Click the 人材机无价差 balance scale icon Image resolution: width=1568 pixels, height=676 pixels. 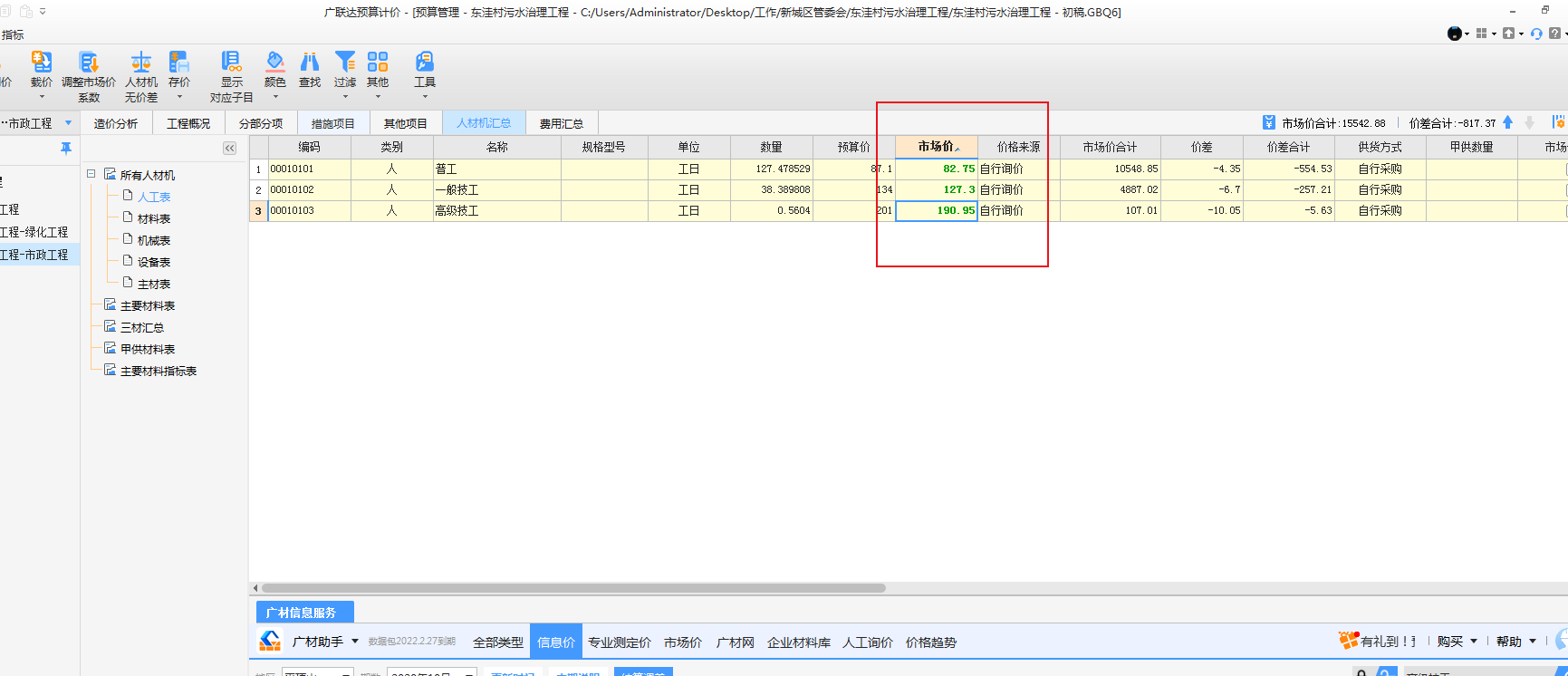pyautogui.click(x=140, y=62)
